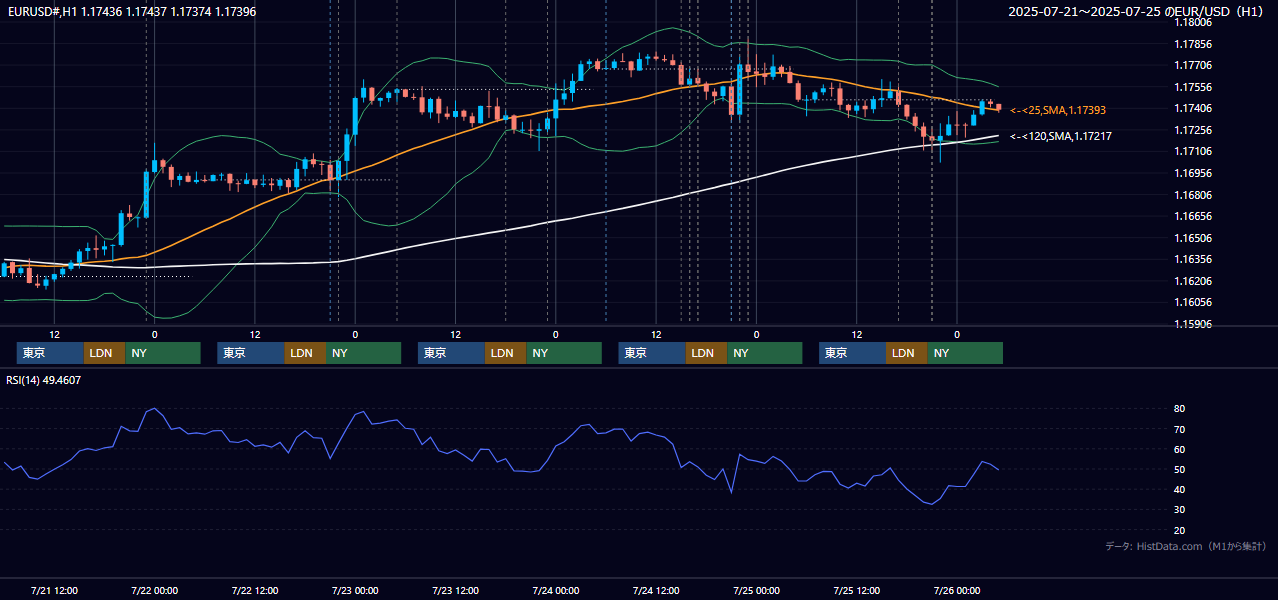1278x600 pixels.
Task: Click RSI scale value 30
Action: [x=1180, y=510]
